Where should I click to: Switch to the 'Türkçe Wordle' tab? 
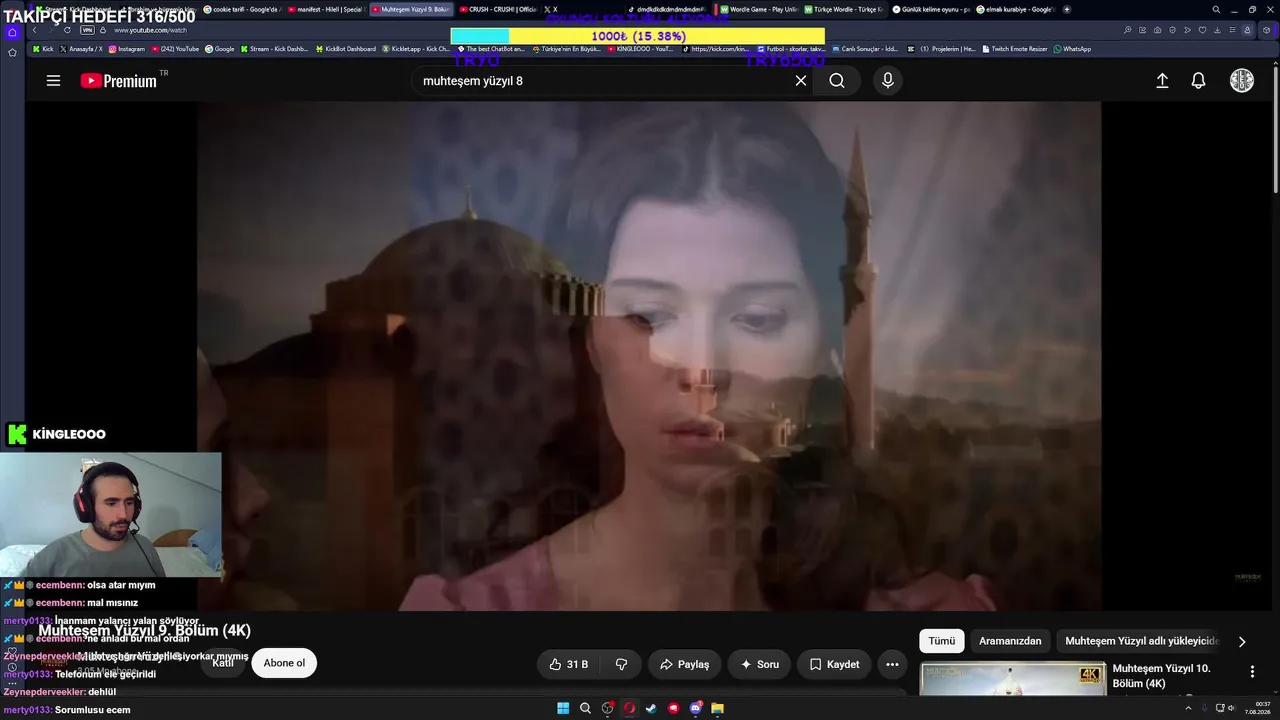click(844, 9)
